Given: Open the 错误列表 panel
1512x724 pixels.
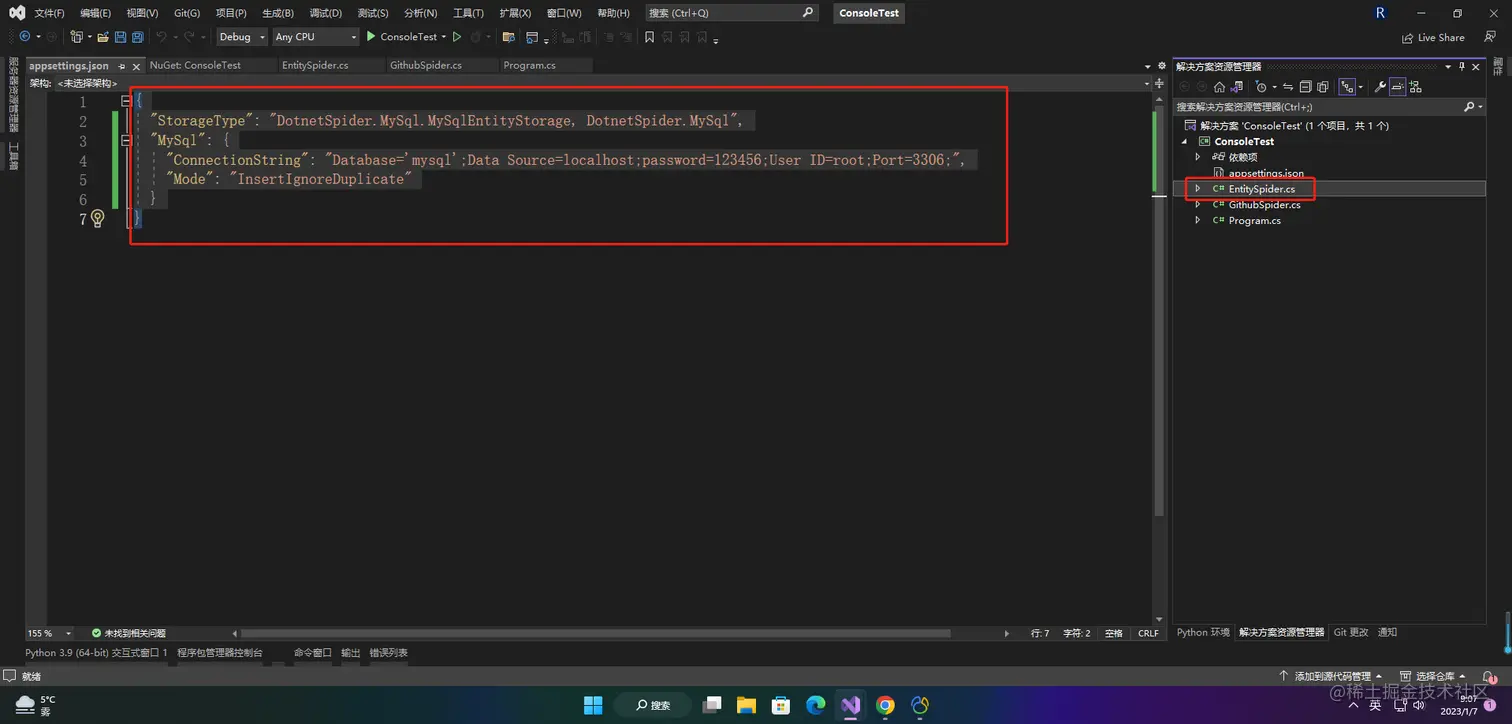Looking at the screenshot, I should coord(388,653).
